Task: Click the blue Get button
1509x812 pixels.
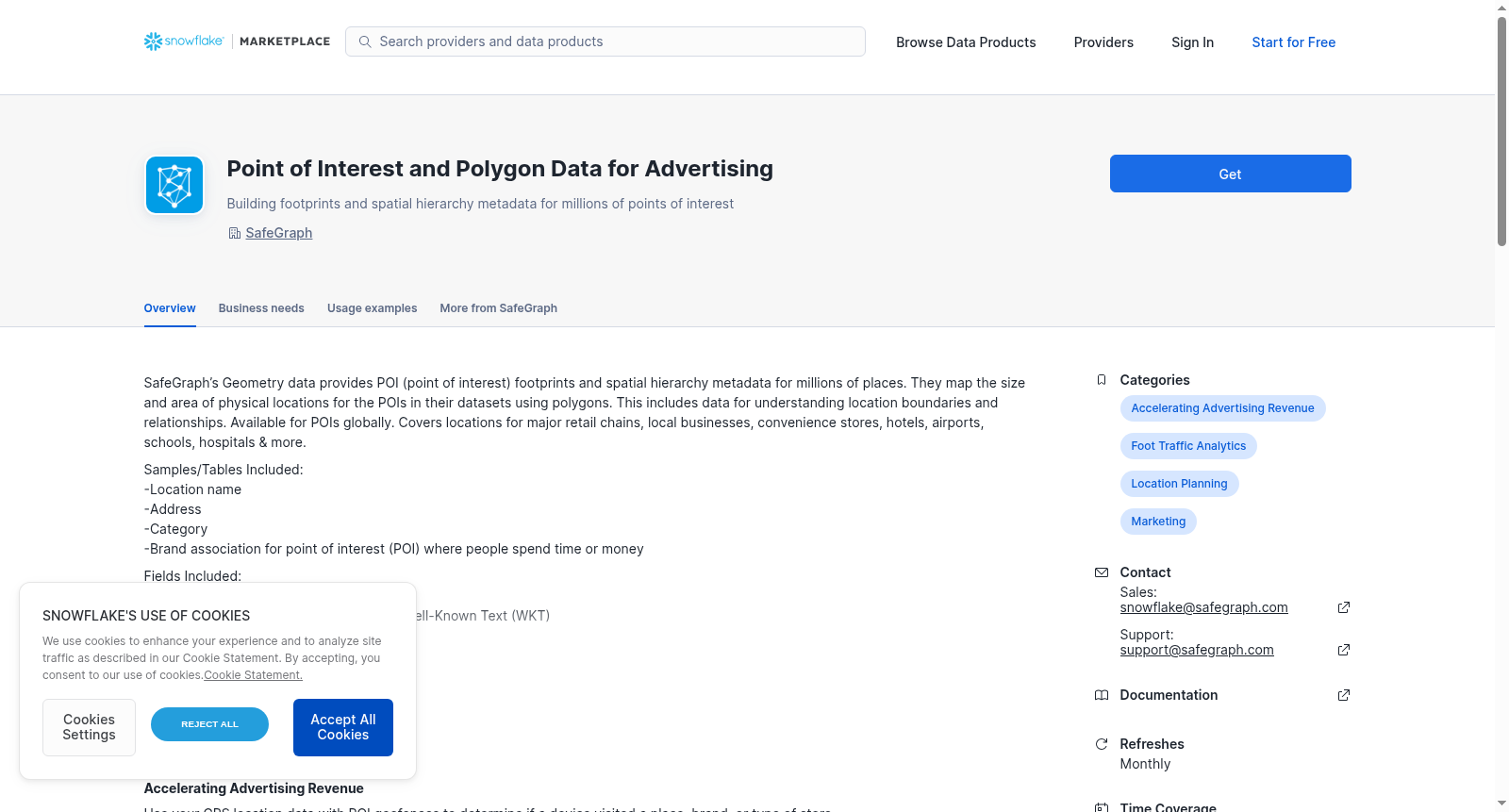Action: coord(1230,174)
